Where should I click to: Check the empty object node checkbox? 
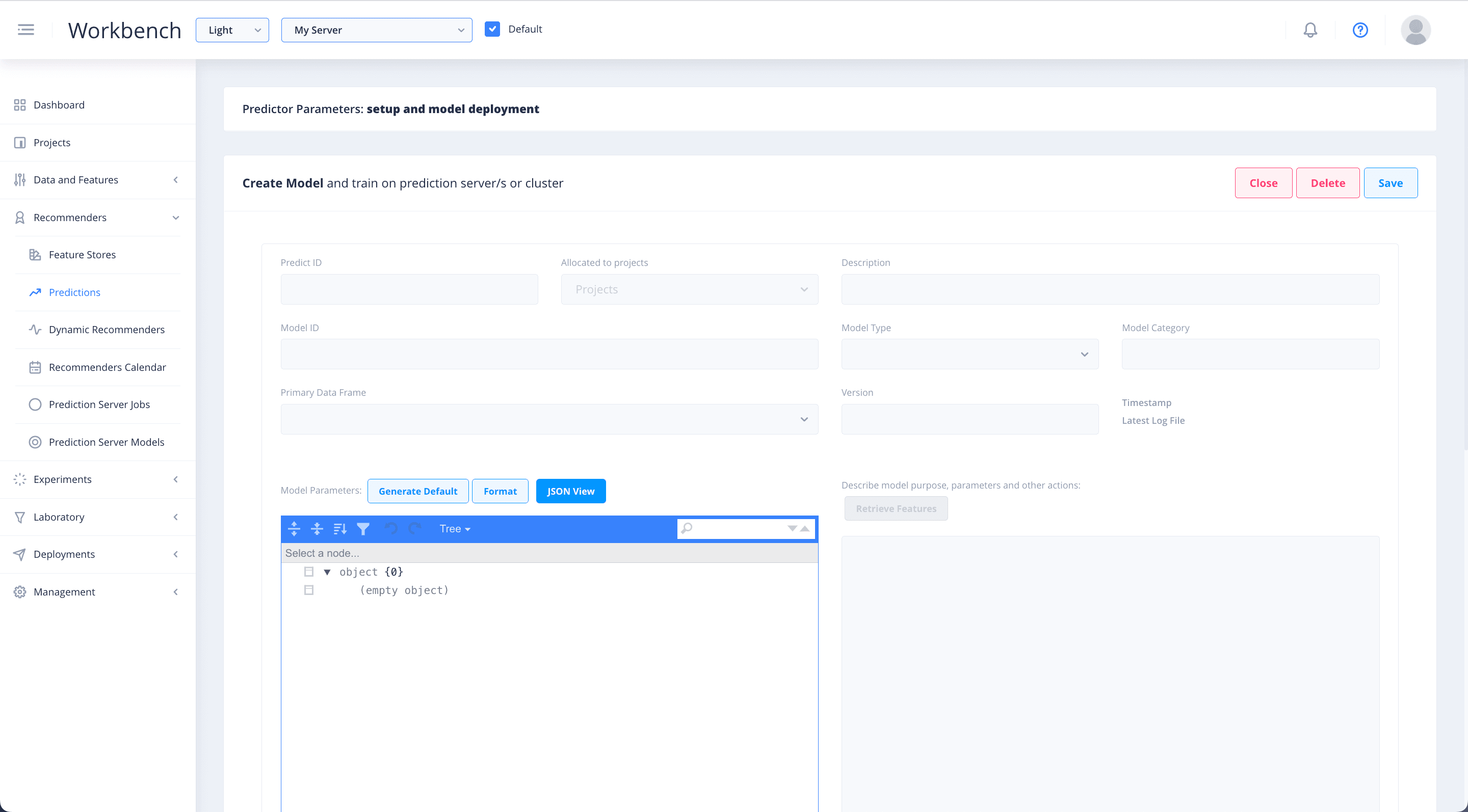[309, 590]
